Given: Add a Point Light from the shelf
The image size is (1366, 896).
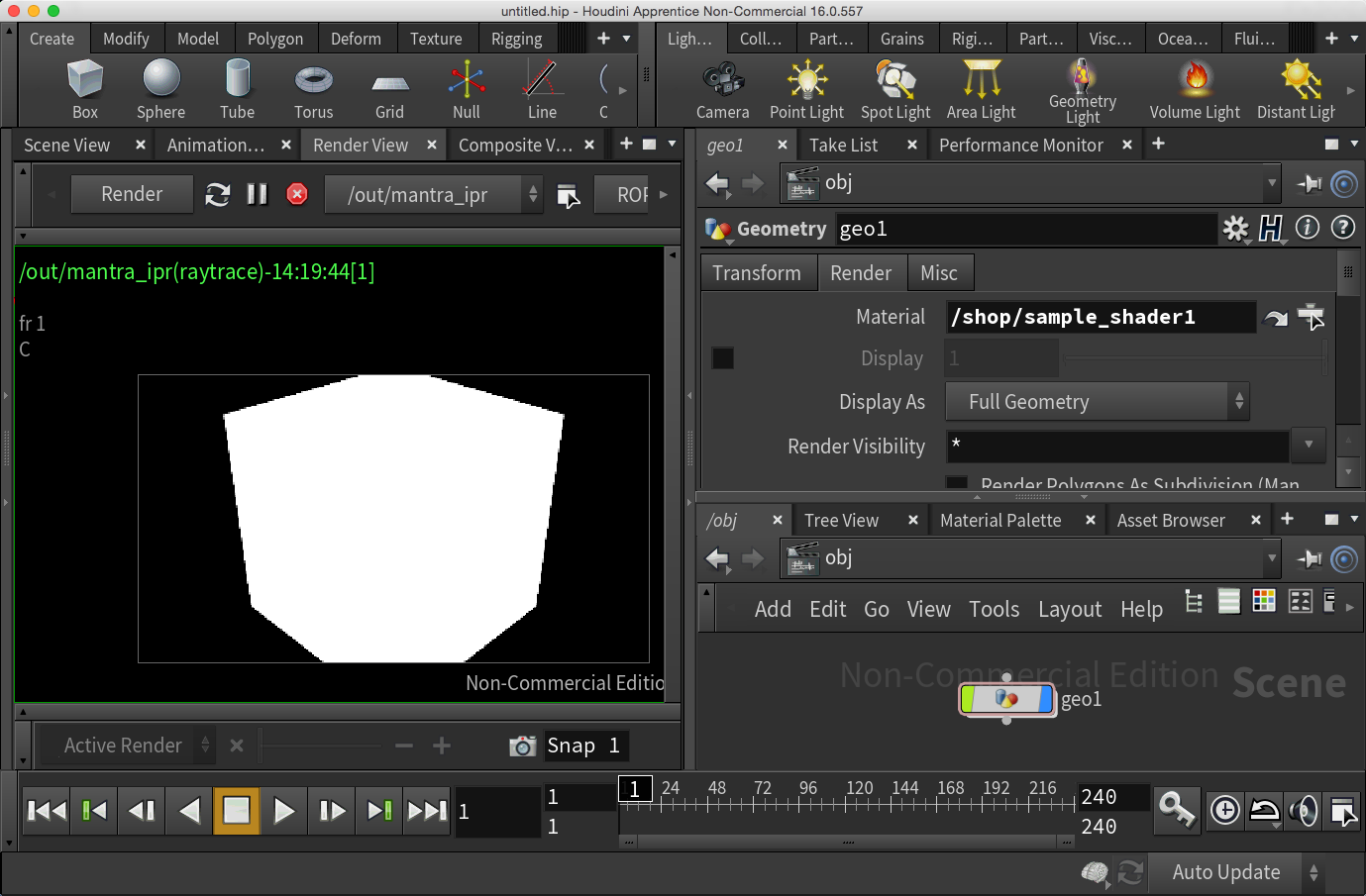Looking at the screenshot, I should pos(806,89).
